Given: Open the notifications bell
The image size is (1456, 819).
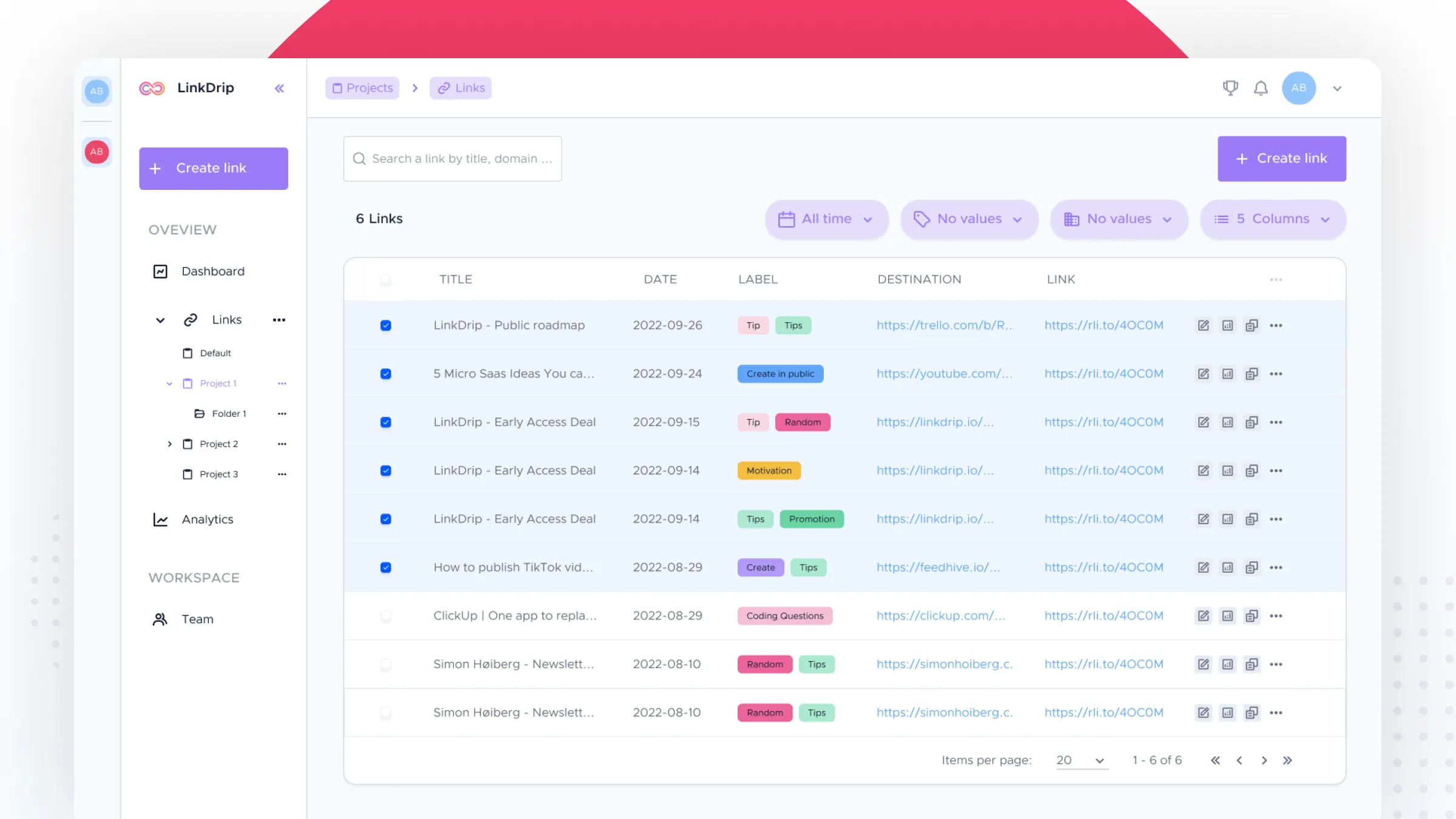Looking at the screenshot, I should [x=1261, y=89].
